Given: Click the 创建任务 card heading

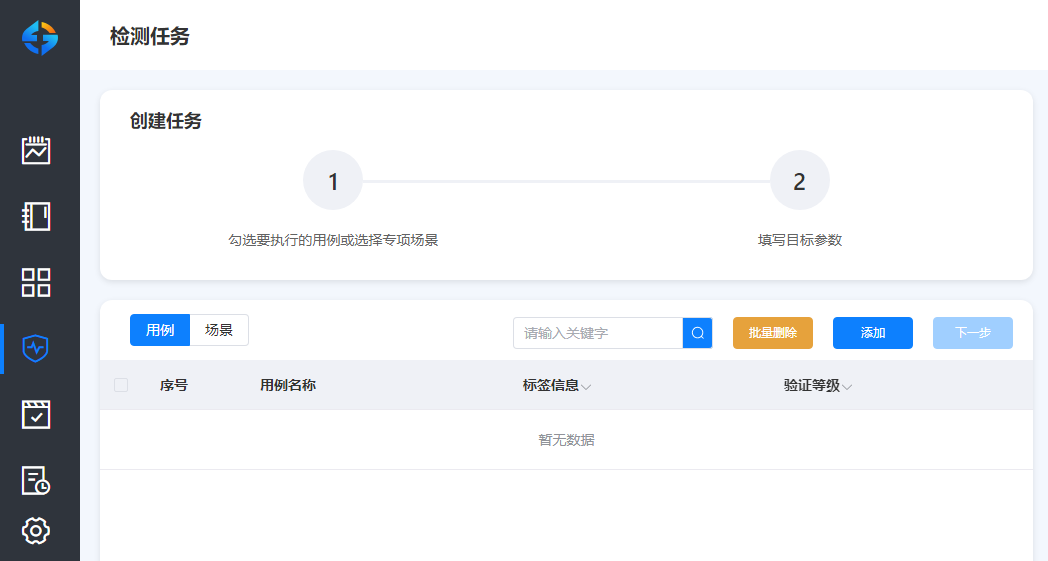Looking at the screenshot, I should (x=166, y=121).
